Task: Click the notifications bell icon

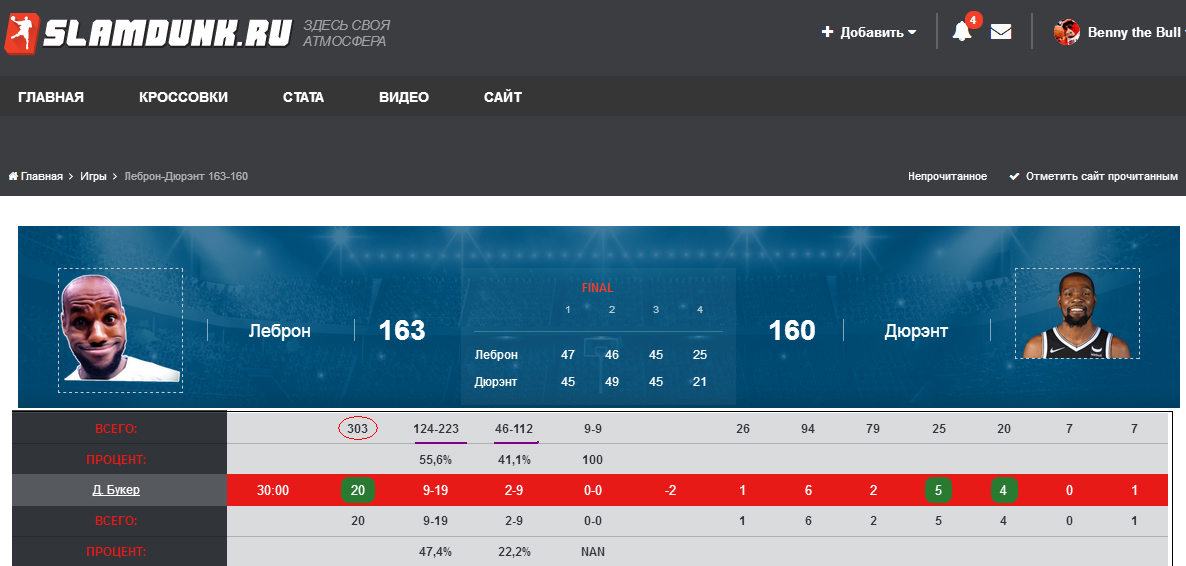Action: pos(962,31)
